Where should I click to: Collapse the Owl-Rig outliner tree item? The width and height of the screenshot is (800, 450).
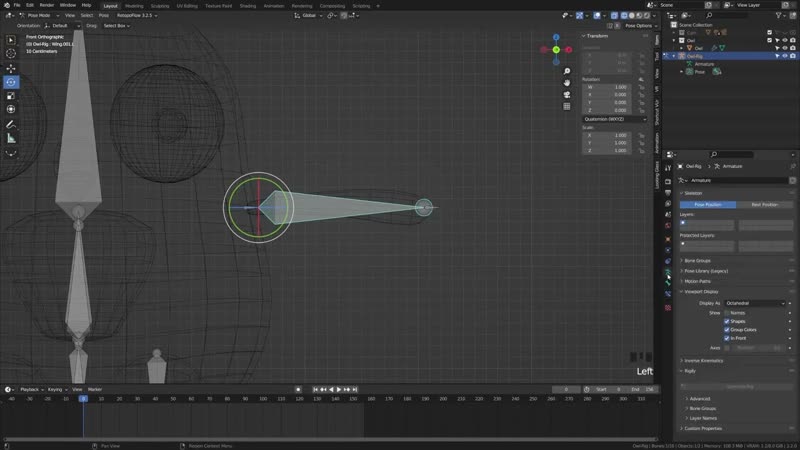(673, 56)
